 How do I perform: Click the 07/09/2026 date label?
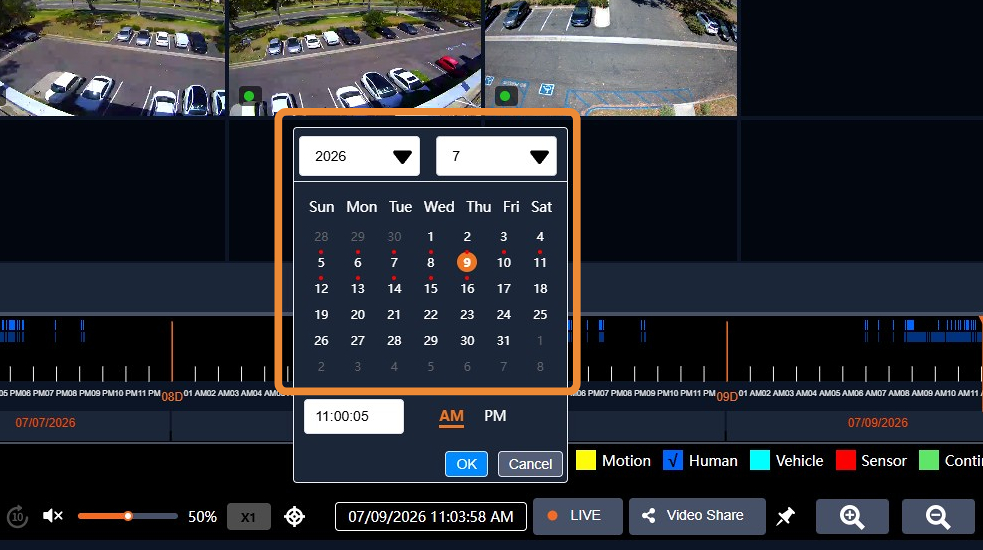pos(878,423)
